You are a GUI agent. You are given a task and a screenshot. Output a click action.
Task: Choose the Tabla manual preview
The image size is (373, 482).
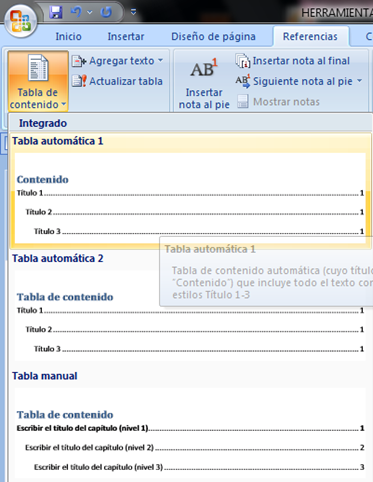click(x=190, y=433)
